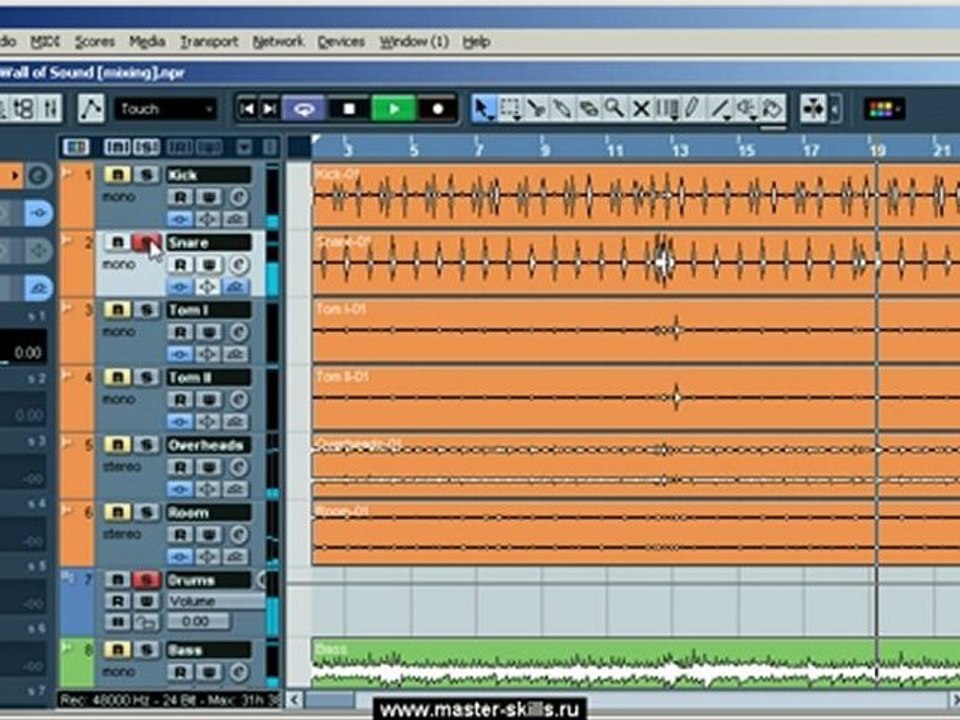
Task: Go to the previous marker
Action: [x=247, y=109]
